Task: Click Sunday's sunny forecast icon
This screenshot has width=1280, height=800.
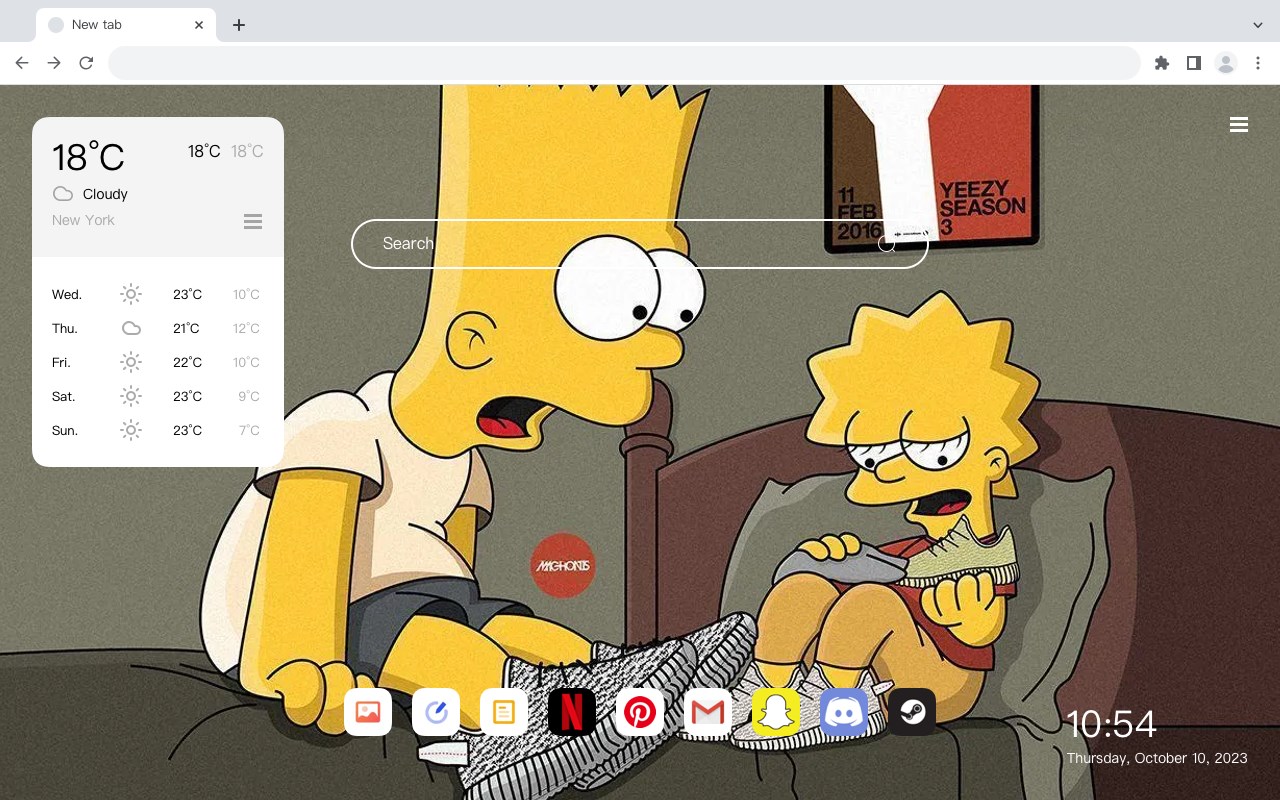Action: coord(131,430)
